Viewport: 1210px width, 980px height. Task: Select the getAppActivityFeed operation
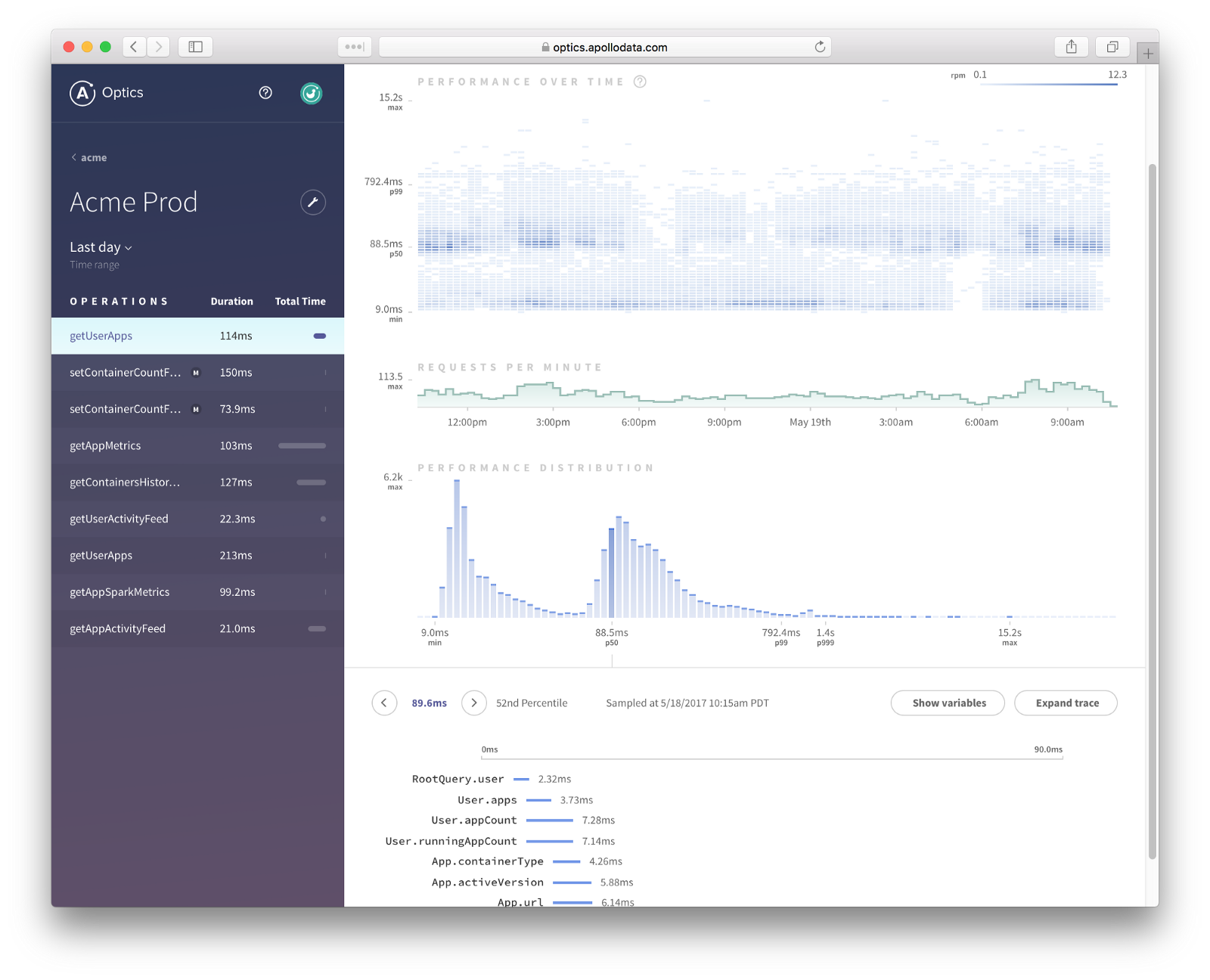[197, 629]
